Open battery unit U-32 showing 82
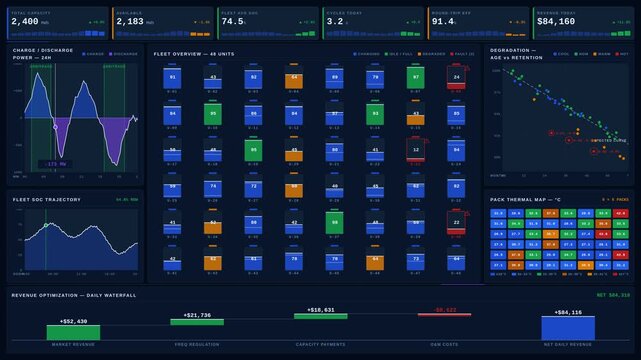The height and width of the screenshot is (360, 641). (456, 186)
